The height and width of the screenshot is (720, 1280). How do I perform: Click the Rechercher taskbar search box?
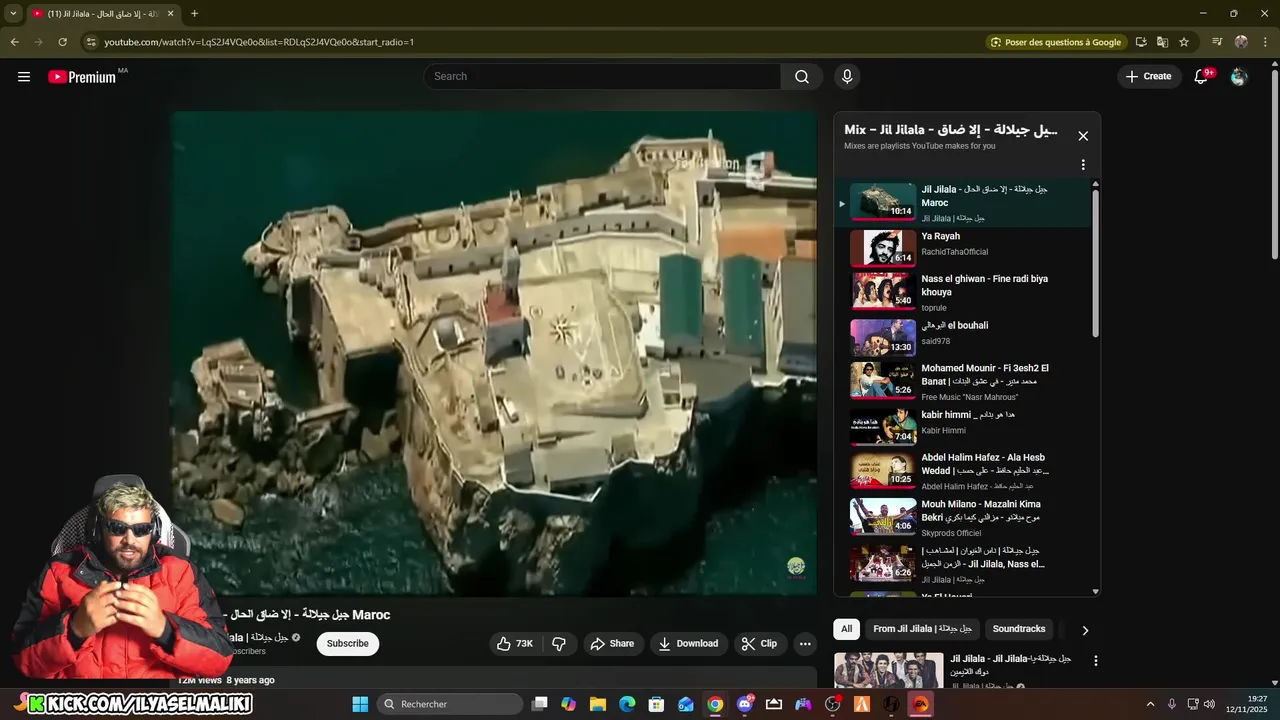[x=450, y=704]
